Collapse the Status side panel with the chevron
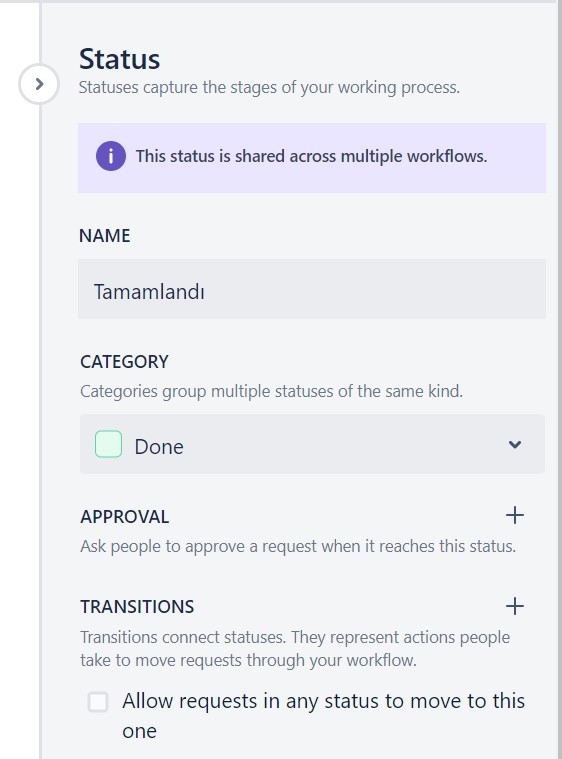This screenshot has height=759, width=562. pyautogui.click(x=39, y=84)
